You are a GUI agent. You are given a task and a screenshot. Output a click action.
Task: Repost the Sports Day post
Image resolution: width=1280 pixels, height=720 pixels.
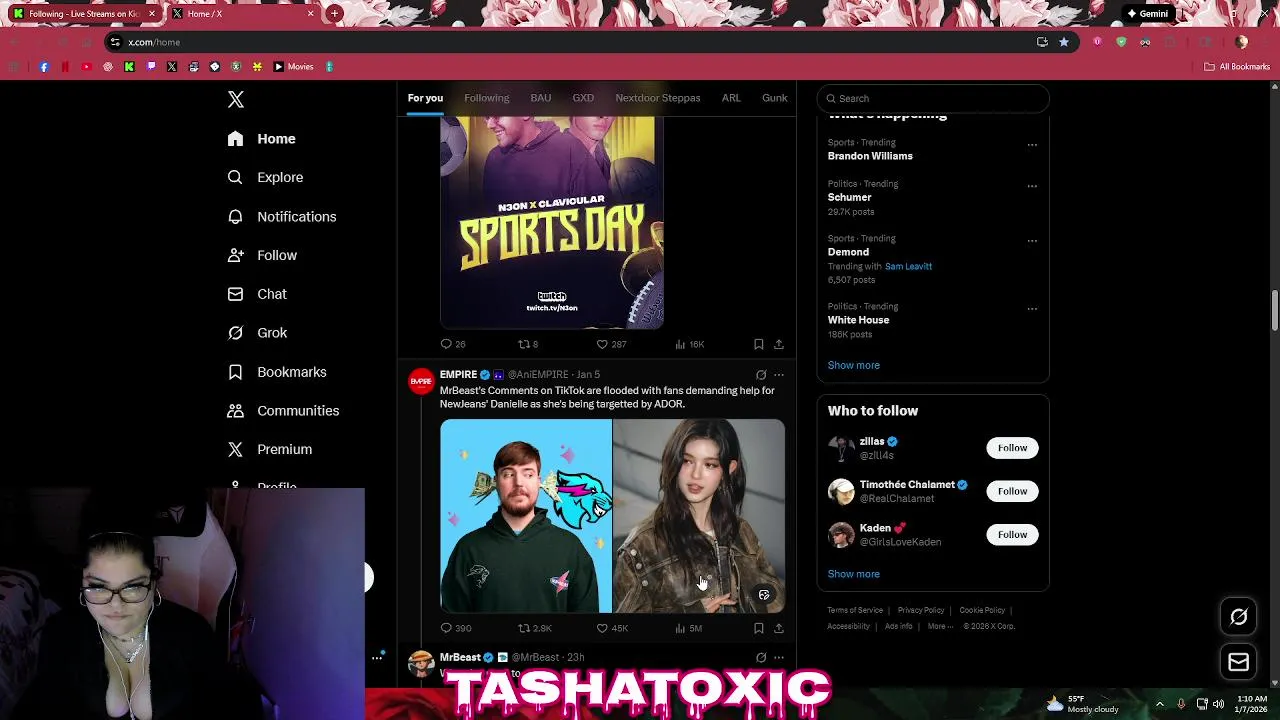pyautogui.click(x=528, y=344)
